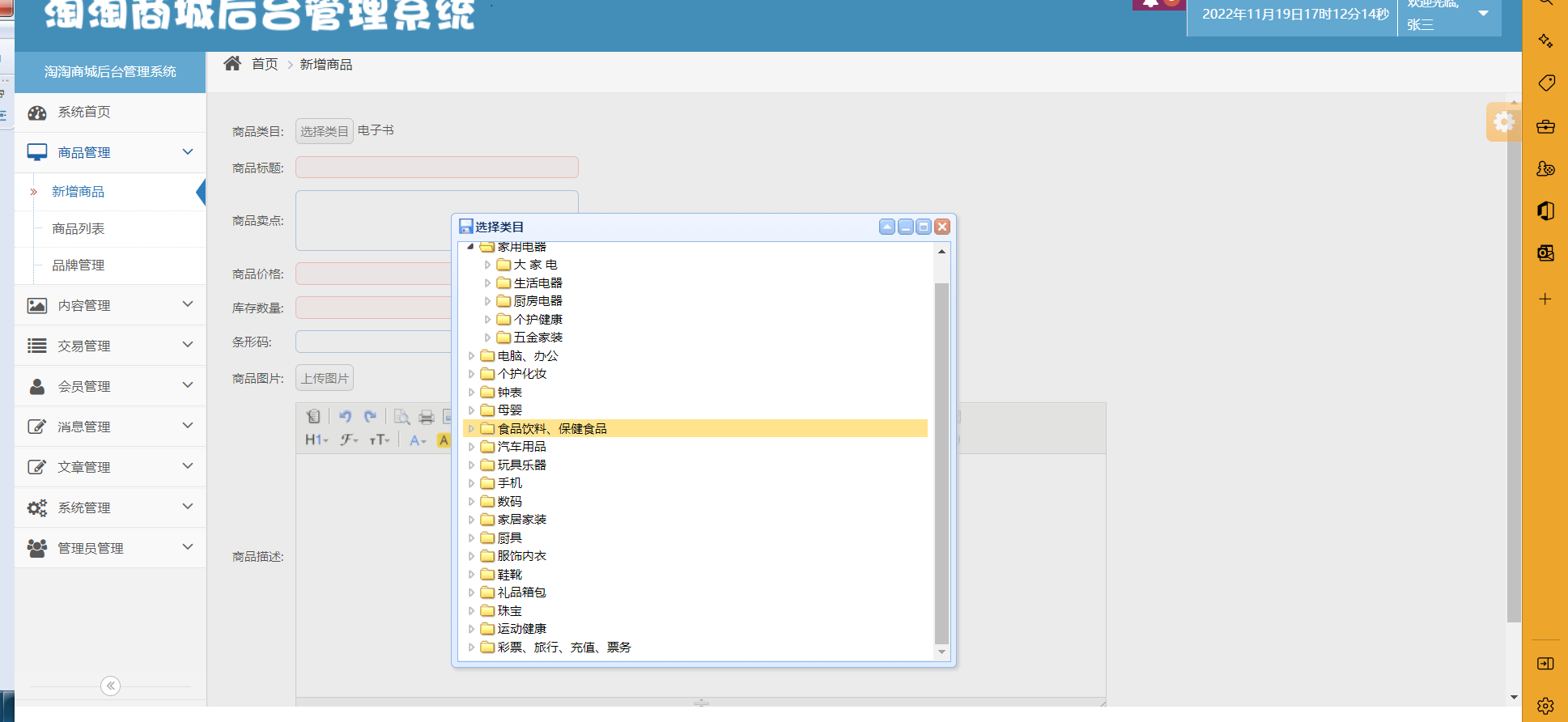Expand the 食品饮料、保健食品 tree node

pyautogui.click(x=471, y=428)
